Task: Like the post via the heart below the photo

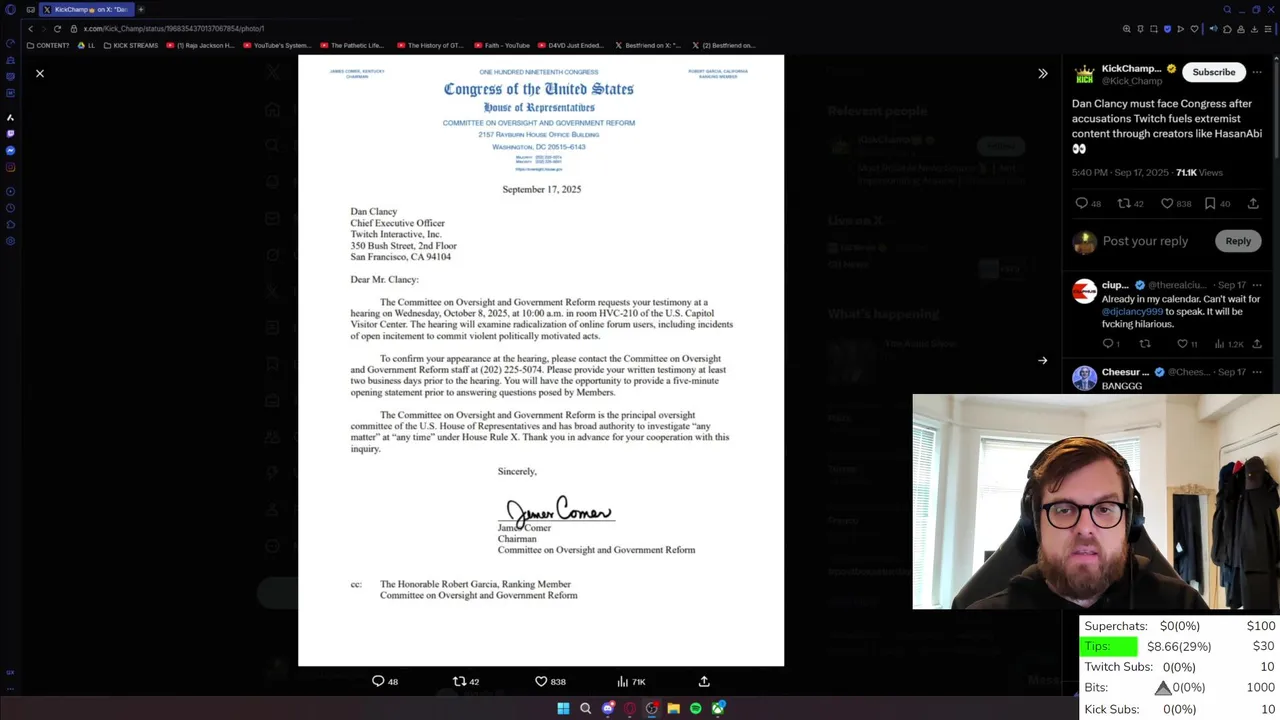Action: (541, 681)
